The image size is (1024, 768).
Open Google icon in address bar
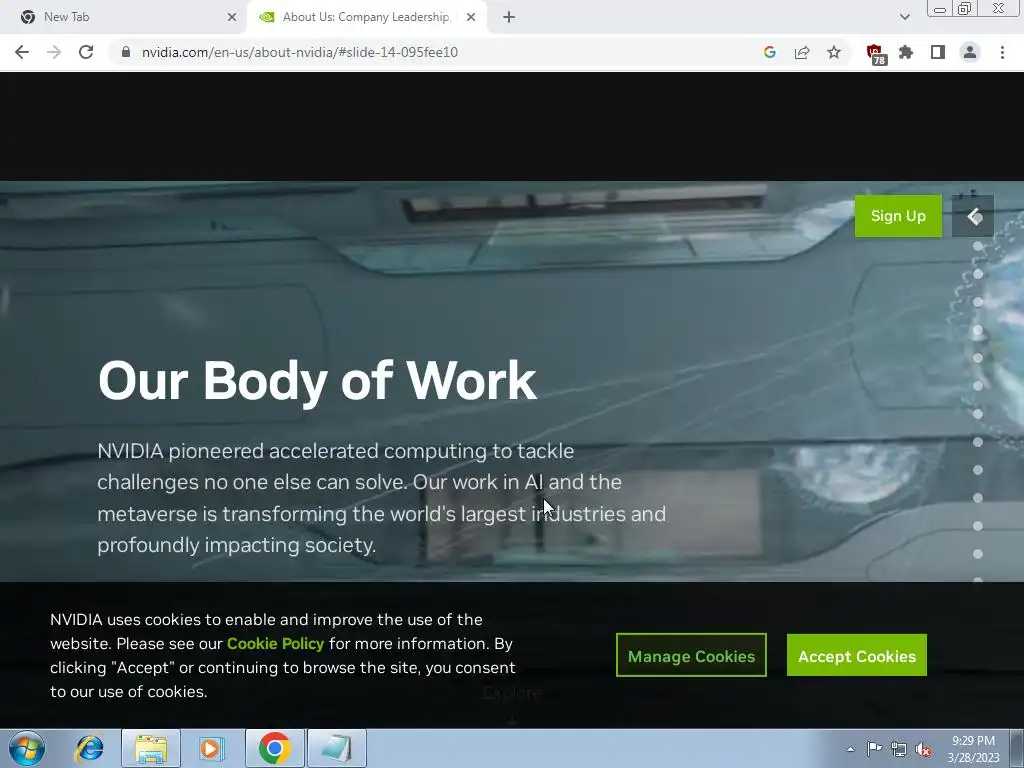769,52
